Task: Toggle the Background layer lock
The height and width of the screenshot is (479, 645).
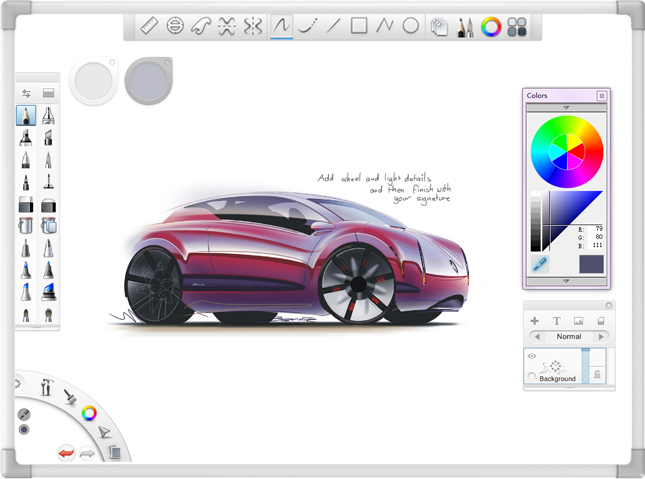Action: pos(597,374)
